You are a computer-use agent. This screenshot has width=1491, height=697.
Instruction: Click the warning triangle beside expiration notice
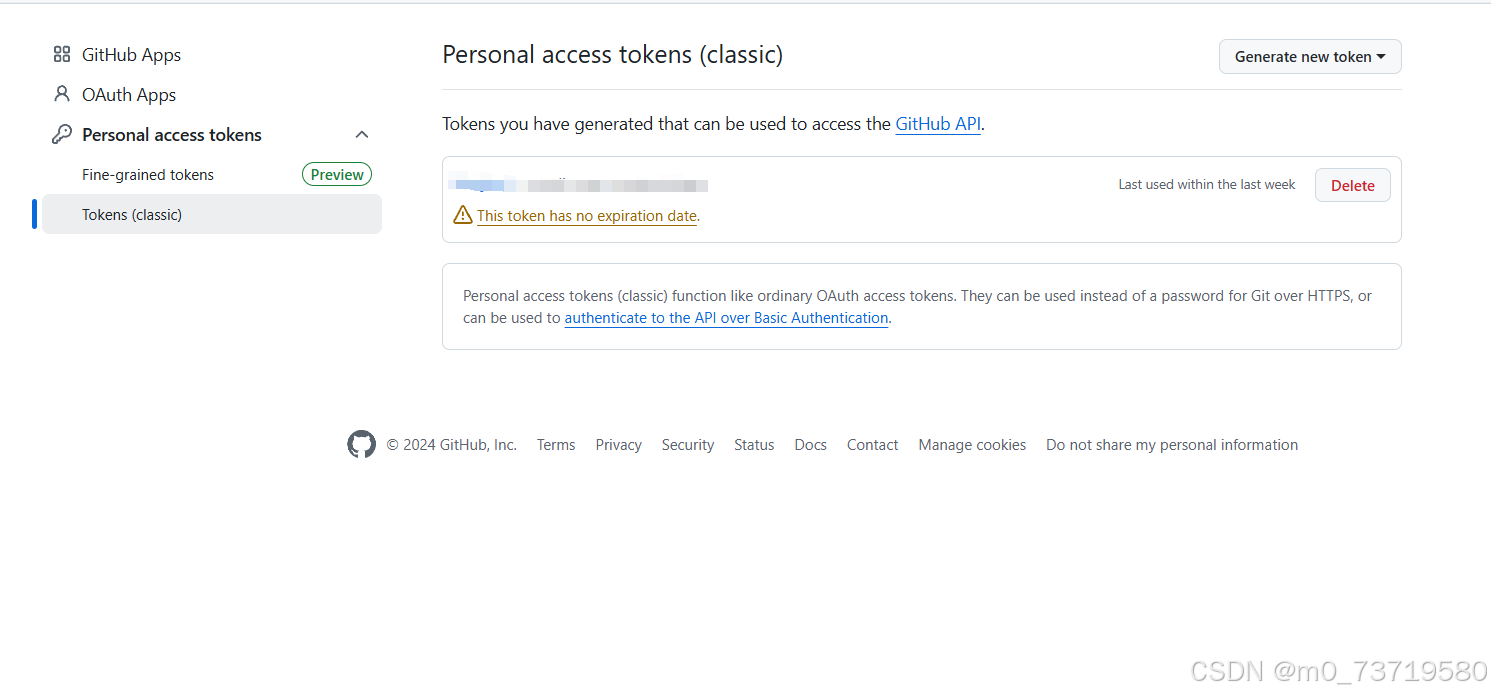(x=462, y=215)
